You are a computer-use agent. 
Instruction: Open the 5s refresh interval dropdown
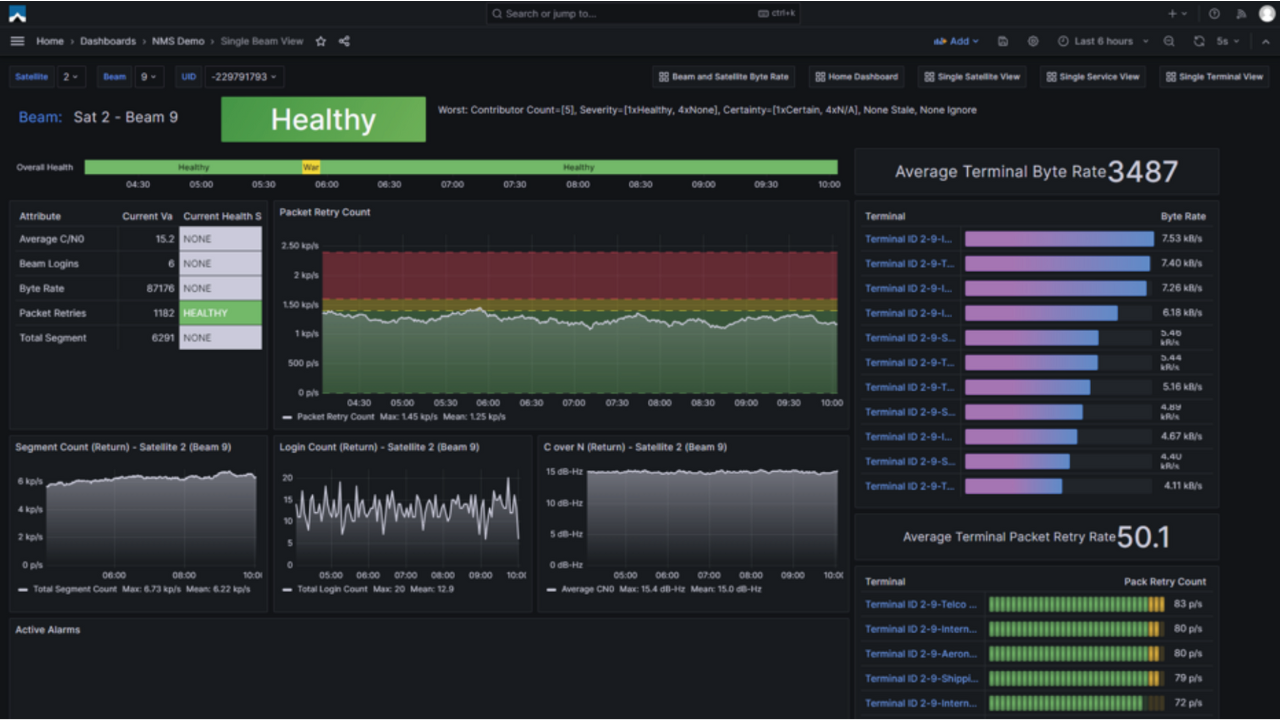pos(1228,41)
